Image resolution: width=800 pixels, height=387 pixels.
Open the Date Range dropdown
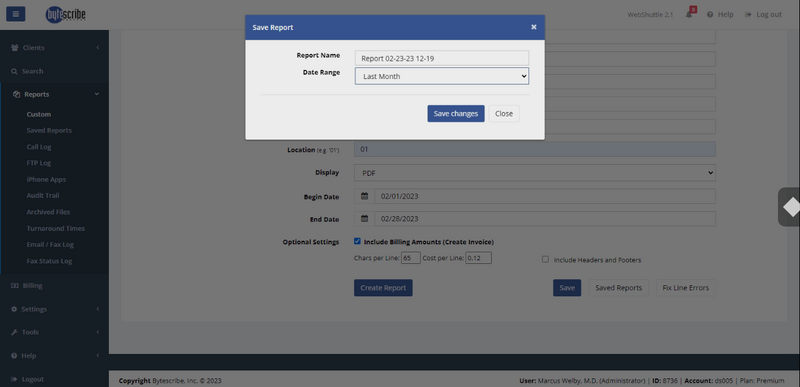pyautogui.click(x=442, y=76)
